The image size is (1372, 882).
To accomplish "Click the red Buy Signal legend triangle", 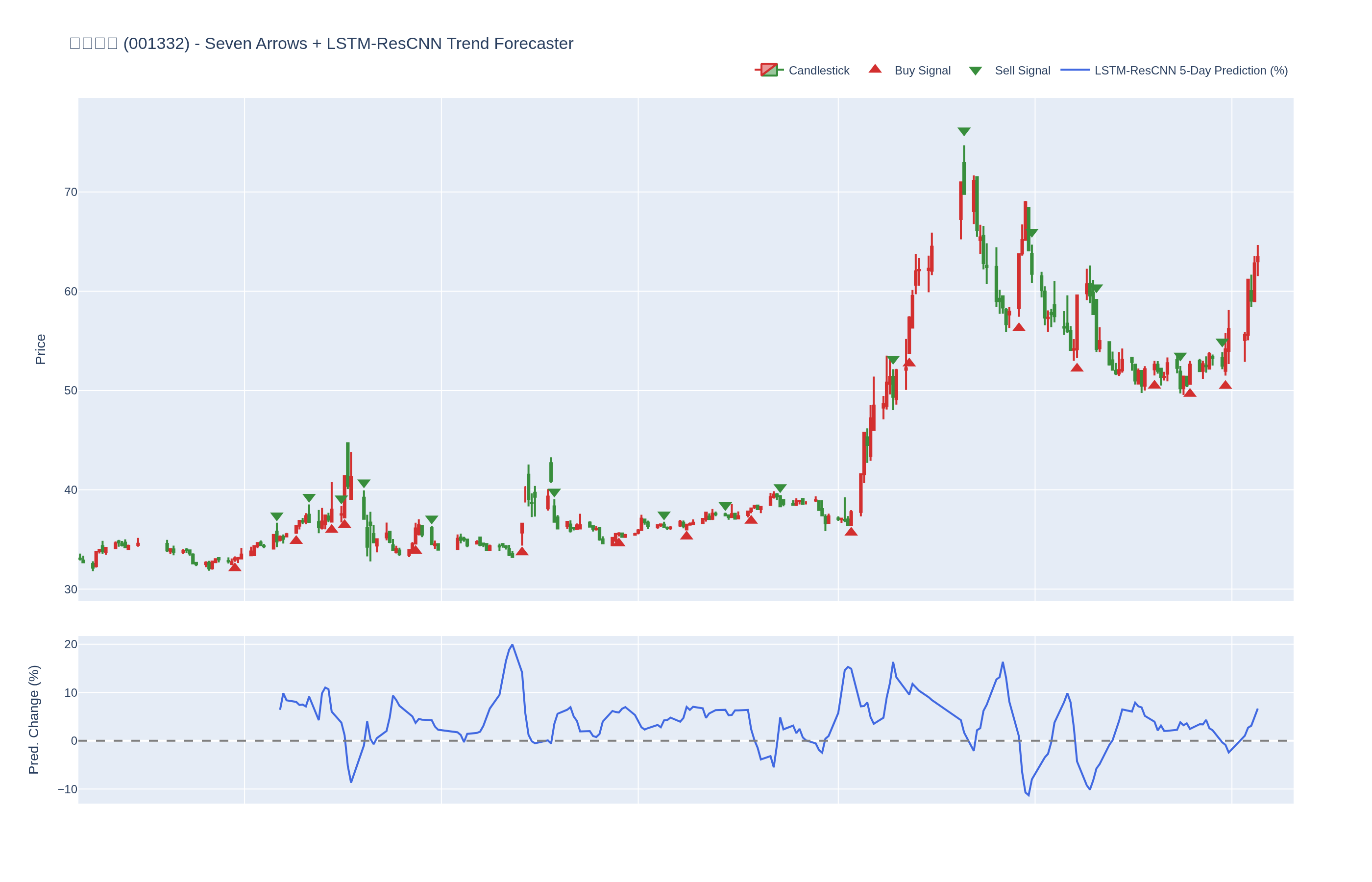I will pos(875,69).
